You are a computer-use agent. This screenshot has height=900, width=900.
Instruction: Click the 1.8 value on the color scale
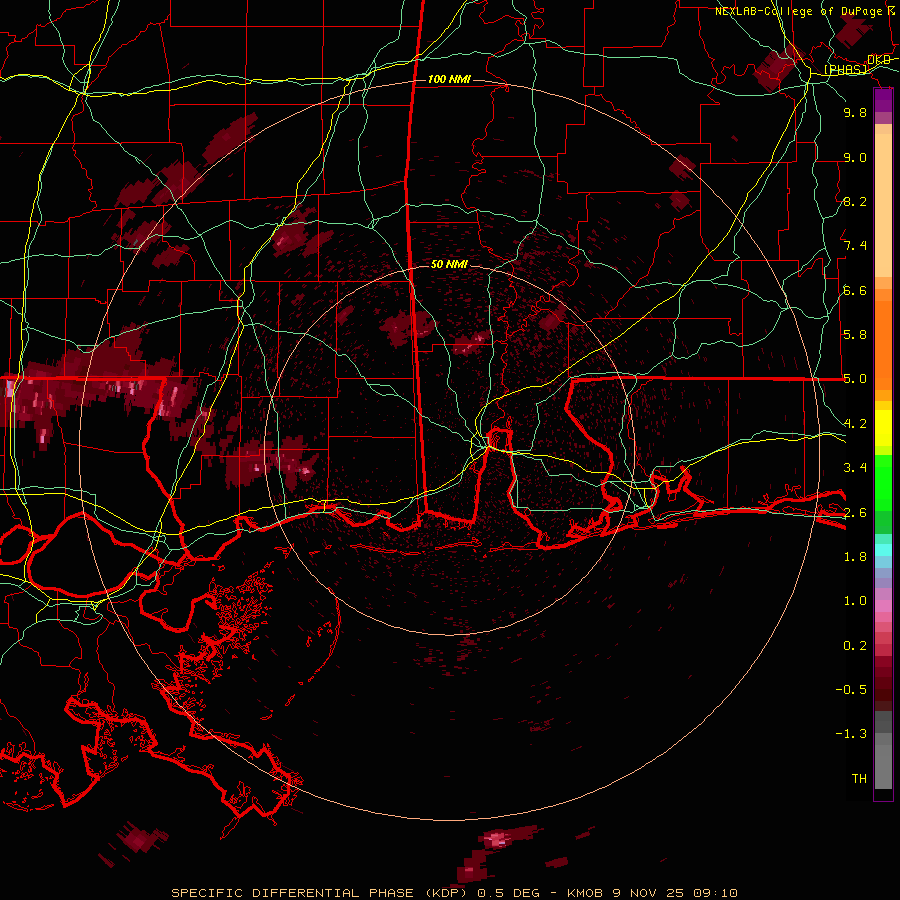coord(855,557)
